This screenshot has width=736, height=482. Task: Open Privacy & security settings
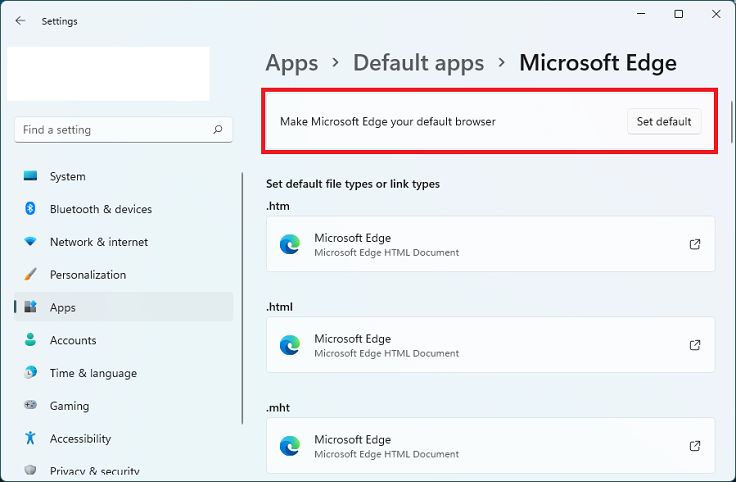(123, 470)
